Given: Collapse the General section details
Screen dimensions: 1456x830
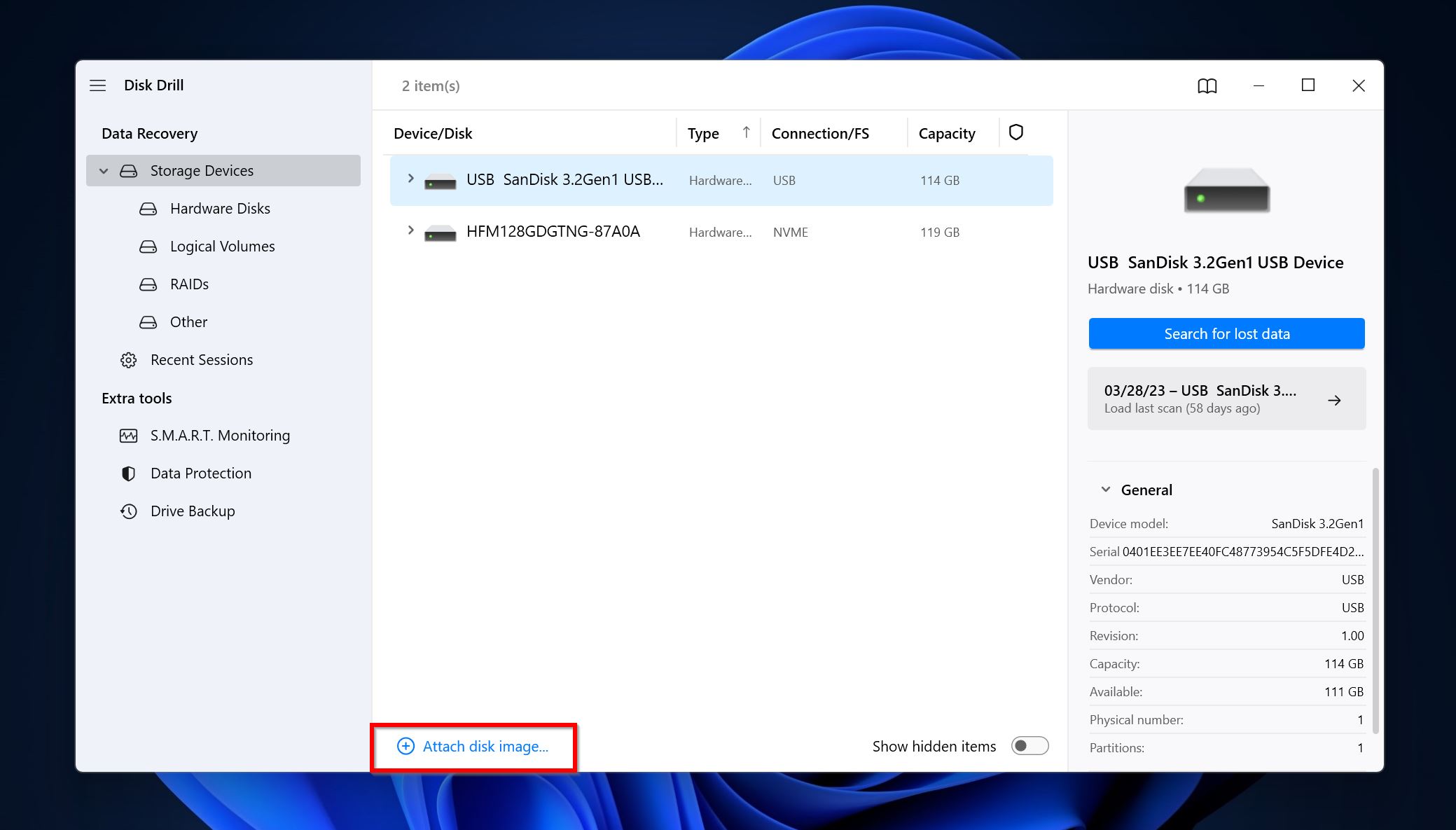Looking at the screenshot, I should tap(1106, 489).
